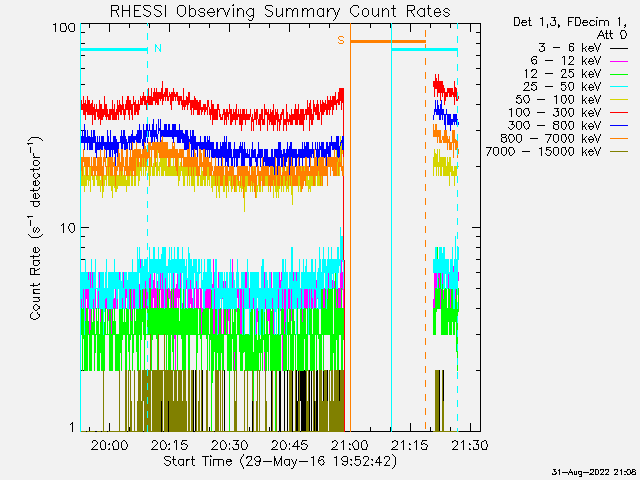Click the 12 - 25 keV legend line swatch
Image resolution: width=640 pixels, height=480 pixels.
coord(620,73)
